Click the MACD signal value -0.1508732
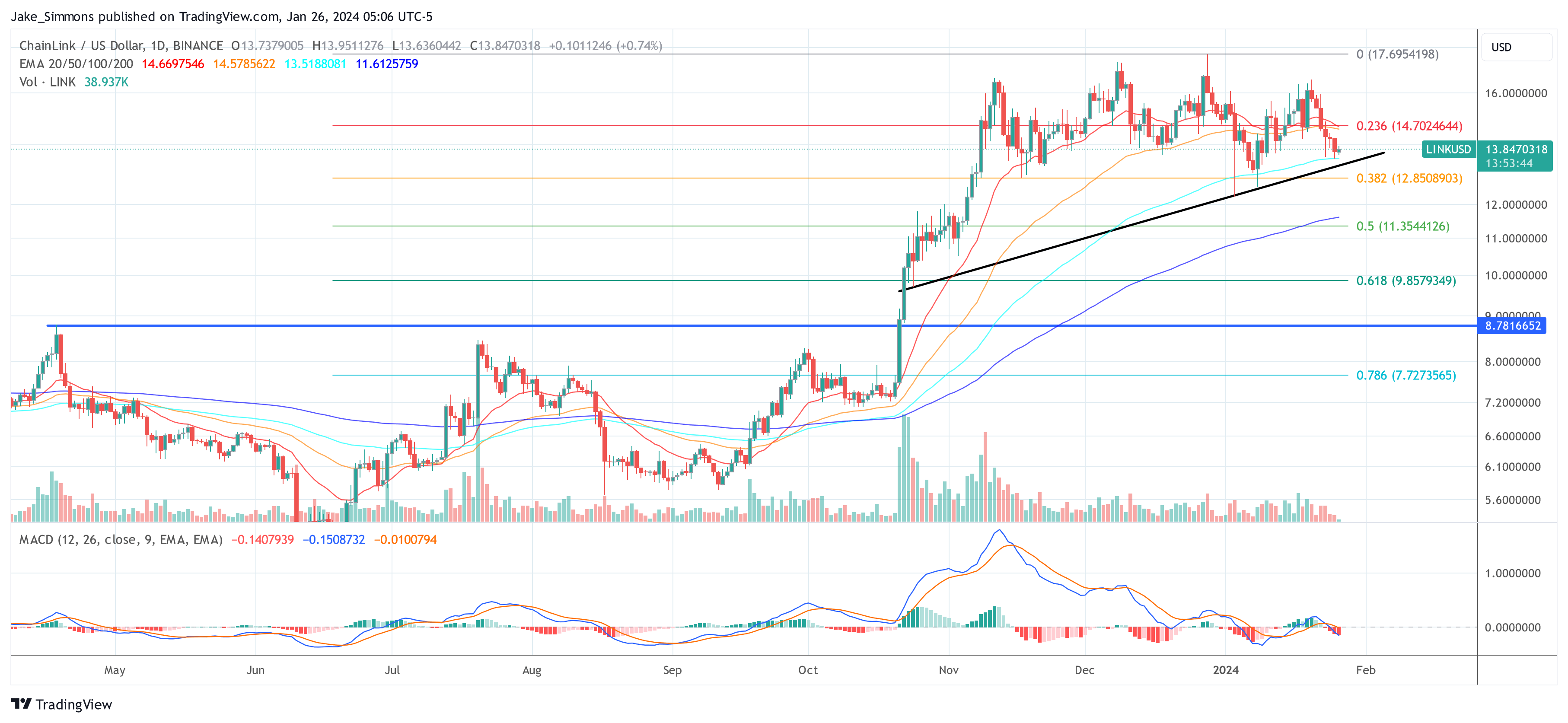This screenshot has width=1568, height=723. click(x=334, y=540)
